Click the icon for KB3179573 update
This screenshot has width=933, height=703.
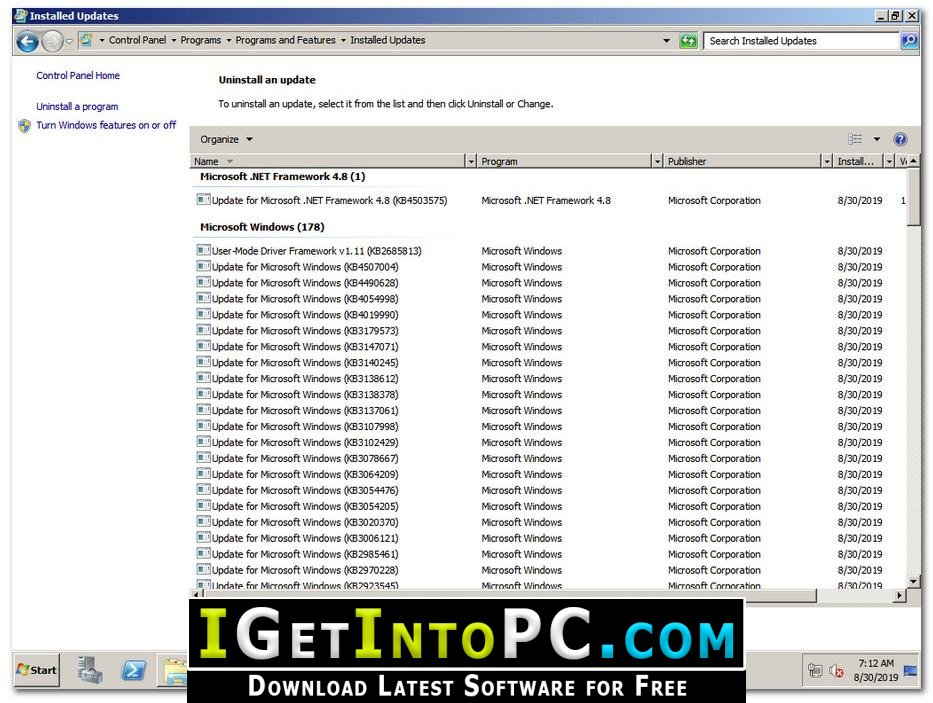click(x=203, y=330)
